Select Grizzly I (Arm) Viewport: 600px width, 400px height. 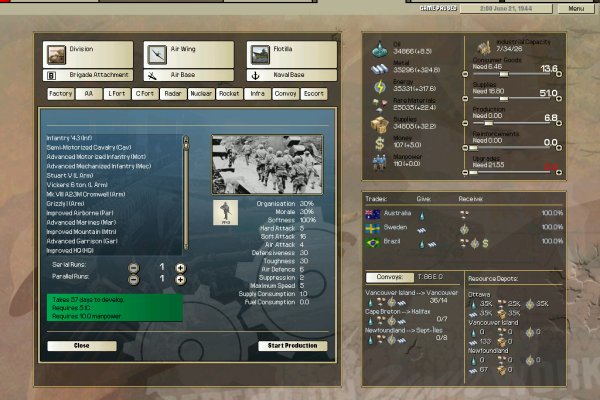(x=65, y=204)
